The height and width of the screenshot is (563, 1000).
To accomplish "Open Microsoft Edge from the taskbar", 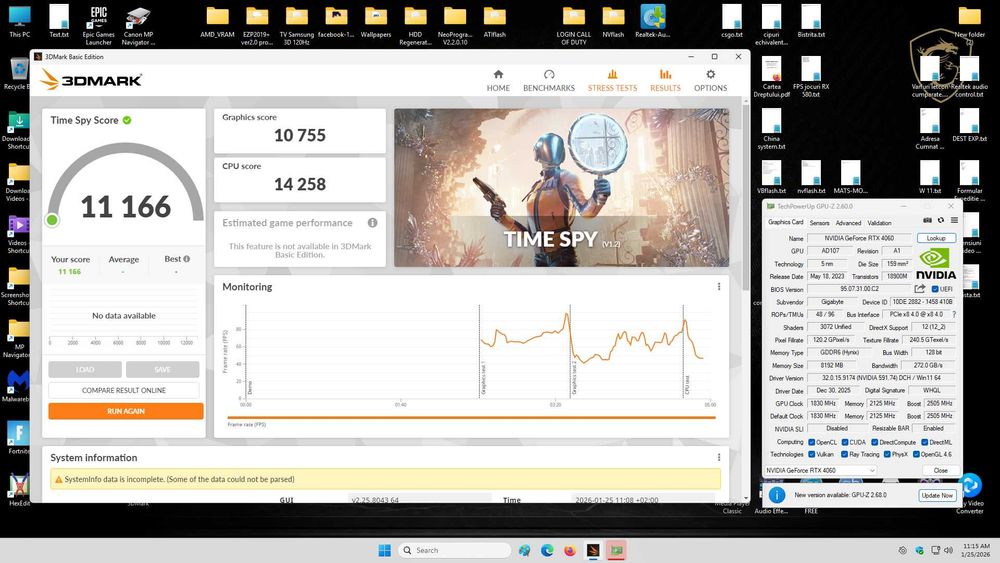I will (x=547, y=550).
